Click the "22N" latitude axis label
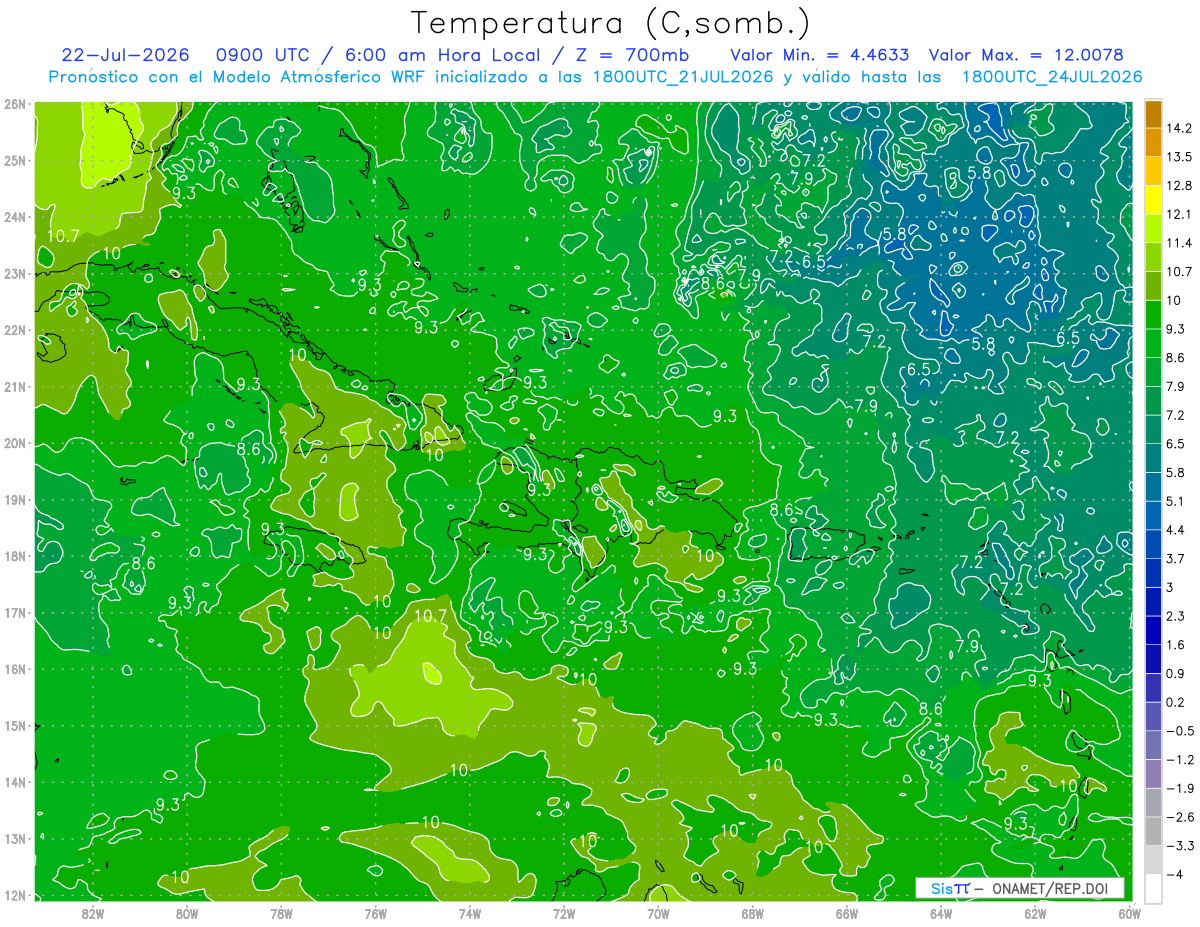This screenshot has height=927, width=1200. click(15, 330)
